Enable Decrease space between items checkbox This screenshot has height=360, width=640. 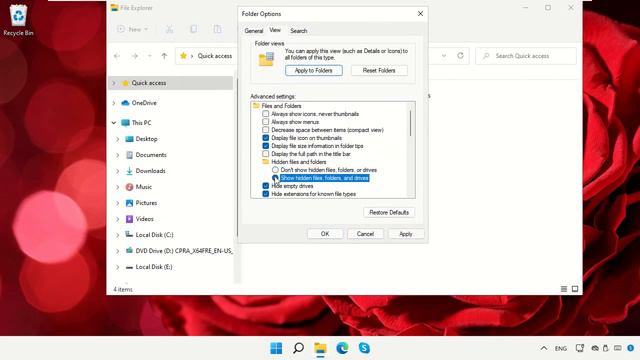(266, 130)
